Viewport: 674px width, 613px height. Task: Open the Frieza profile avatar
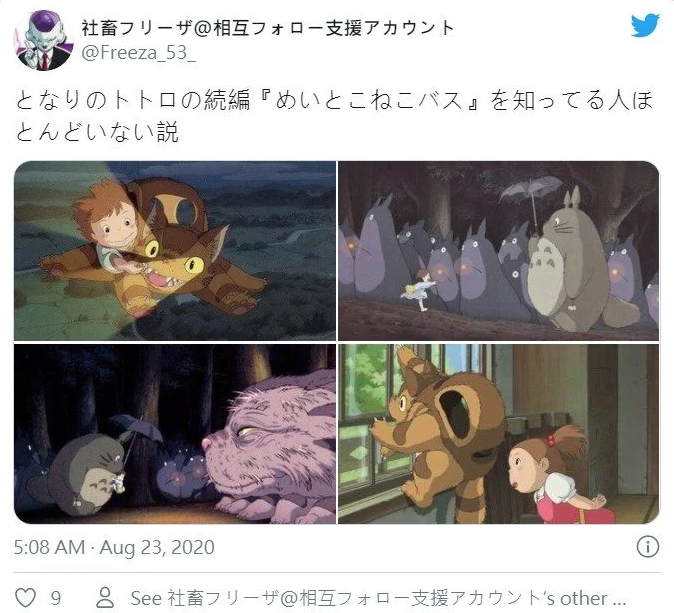(43, 40)
